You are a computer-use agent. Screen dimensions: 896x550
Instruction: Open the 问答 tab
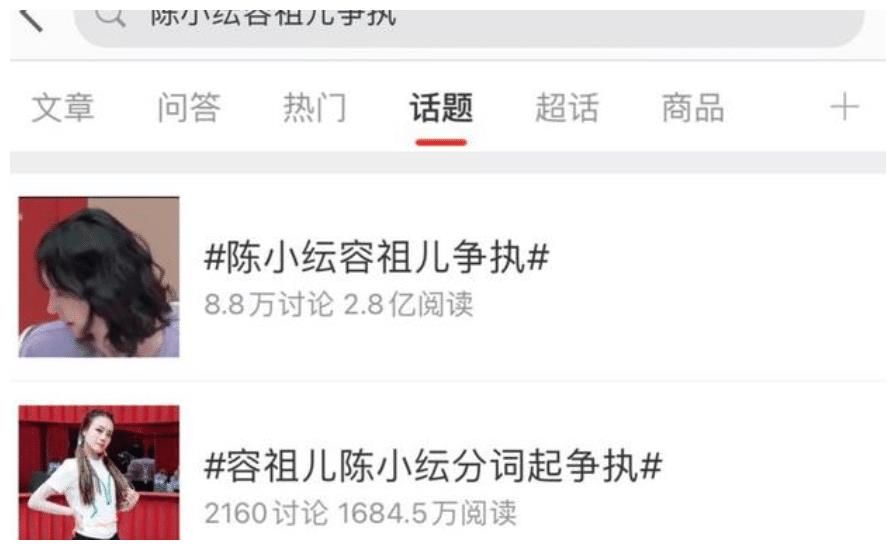189,107
